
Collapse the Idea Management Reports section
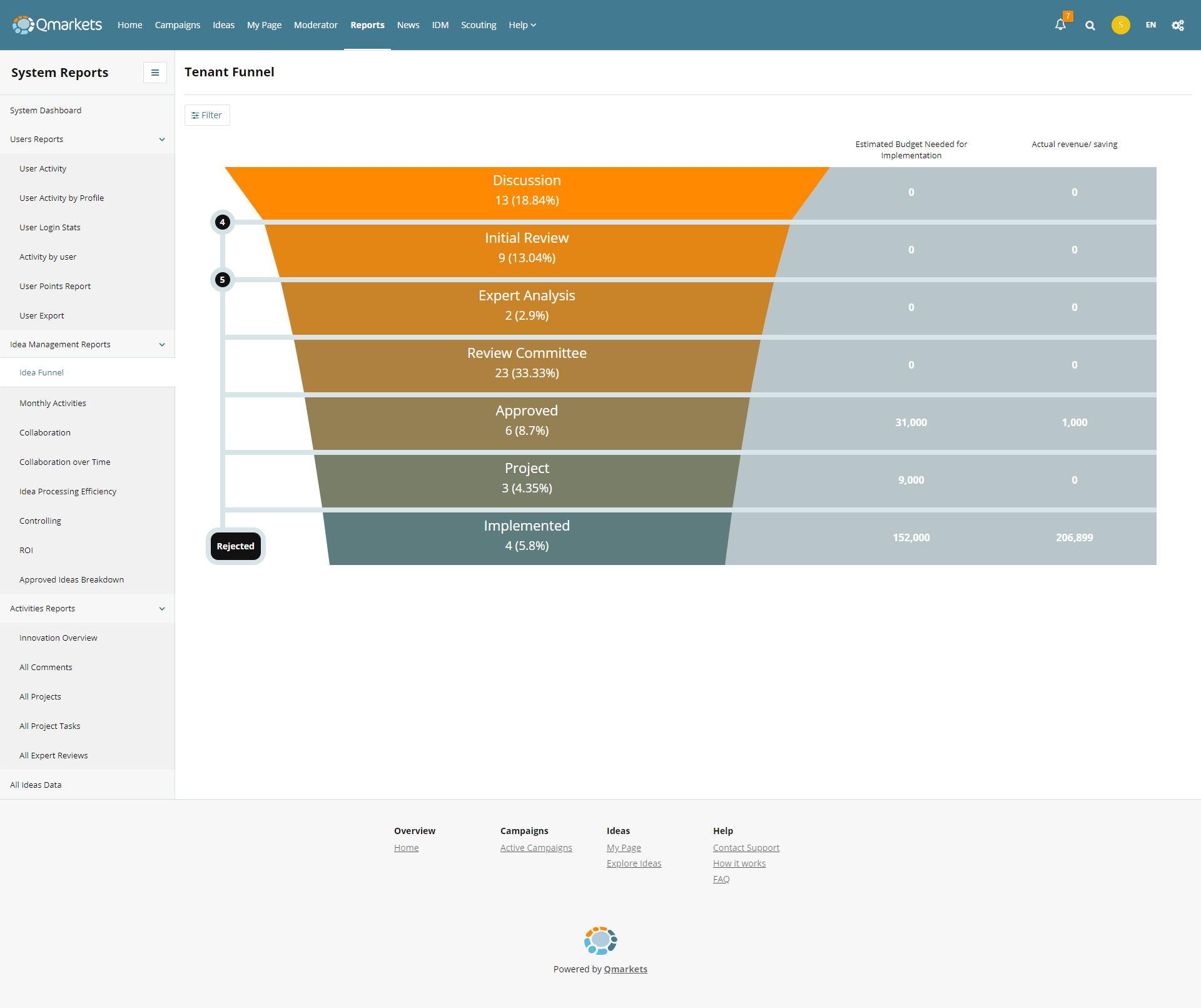click(162, 345)
